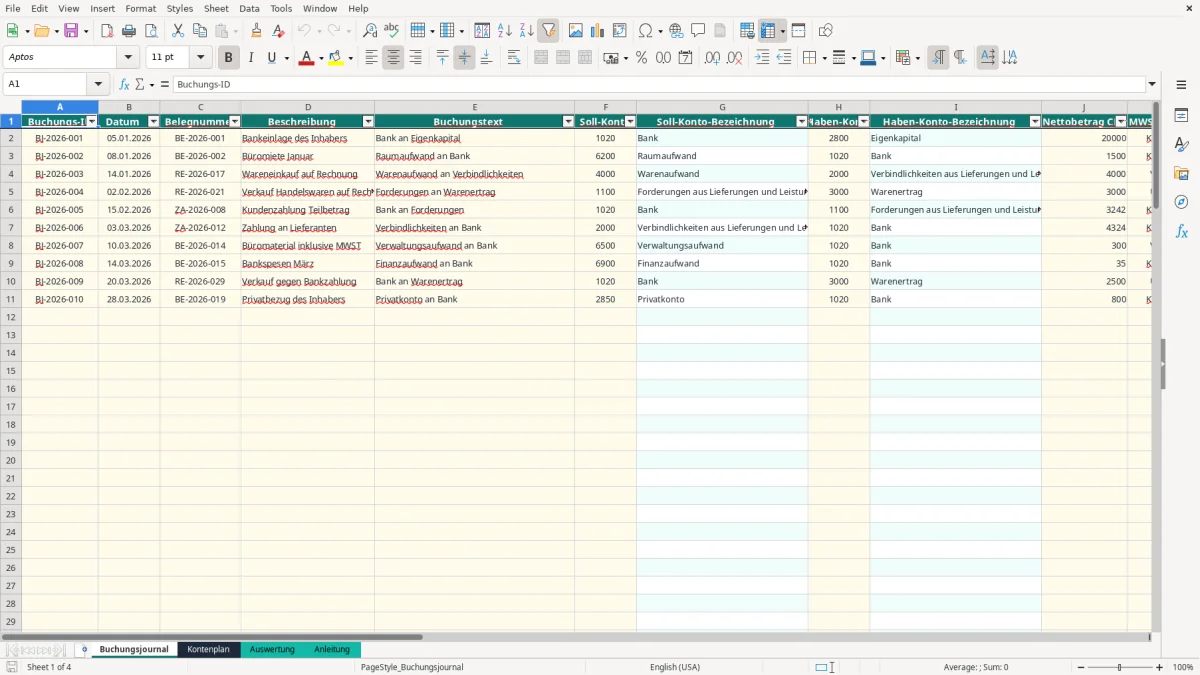Viewport: 1200px width, 675px height.
Task: Cut the selection with scissors icon
Action: pyautogui.click(x=178, y=31)
